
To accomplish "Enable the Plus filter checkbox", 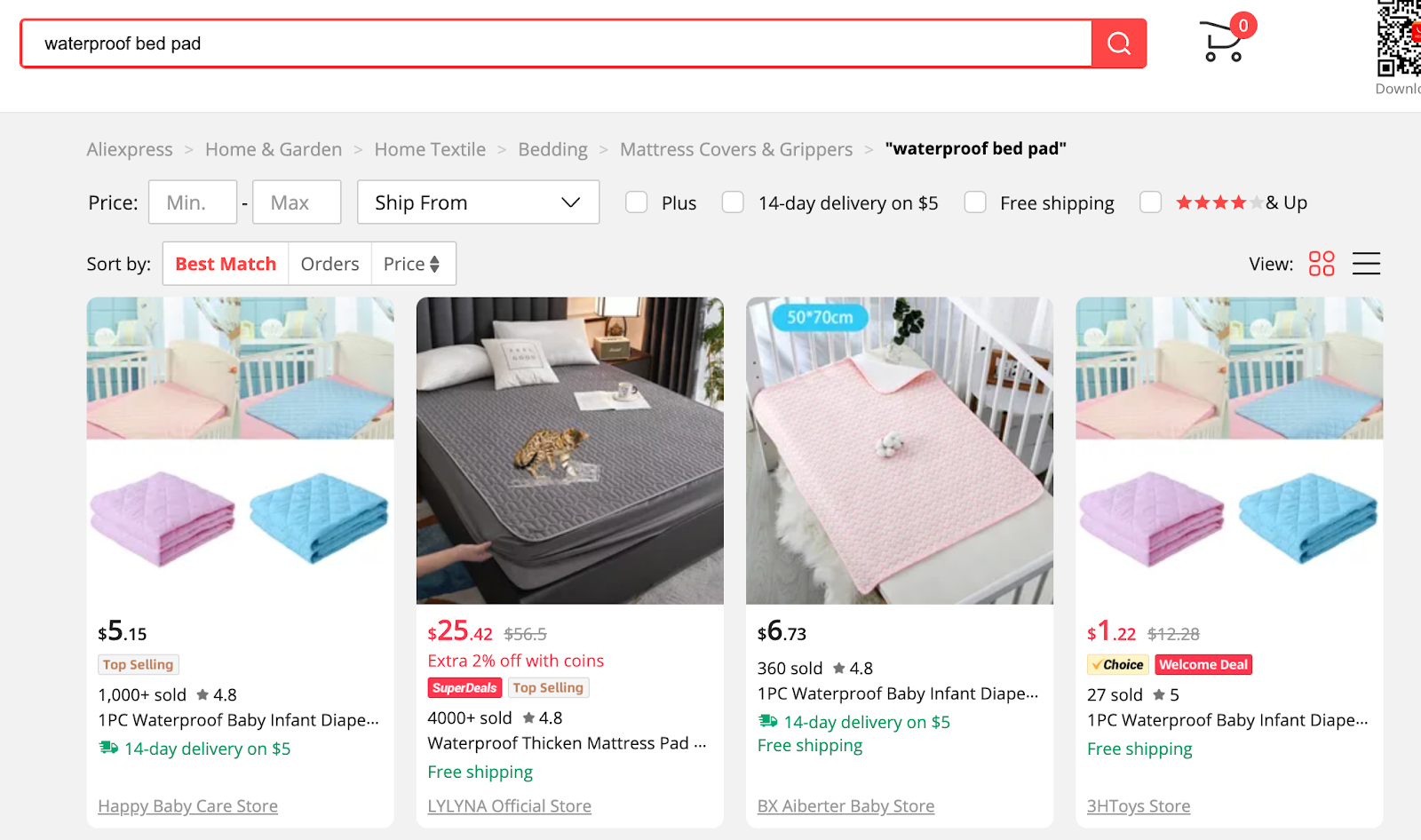I will pyautogui.click(x=636, y=202).
